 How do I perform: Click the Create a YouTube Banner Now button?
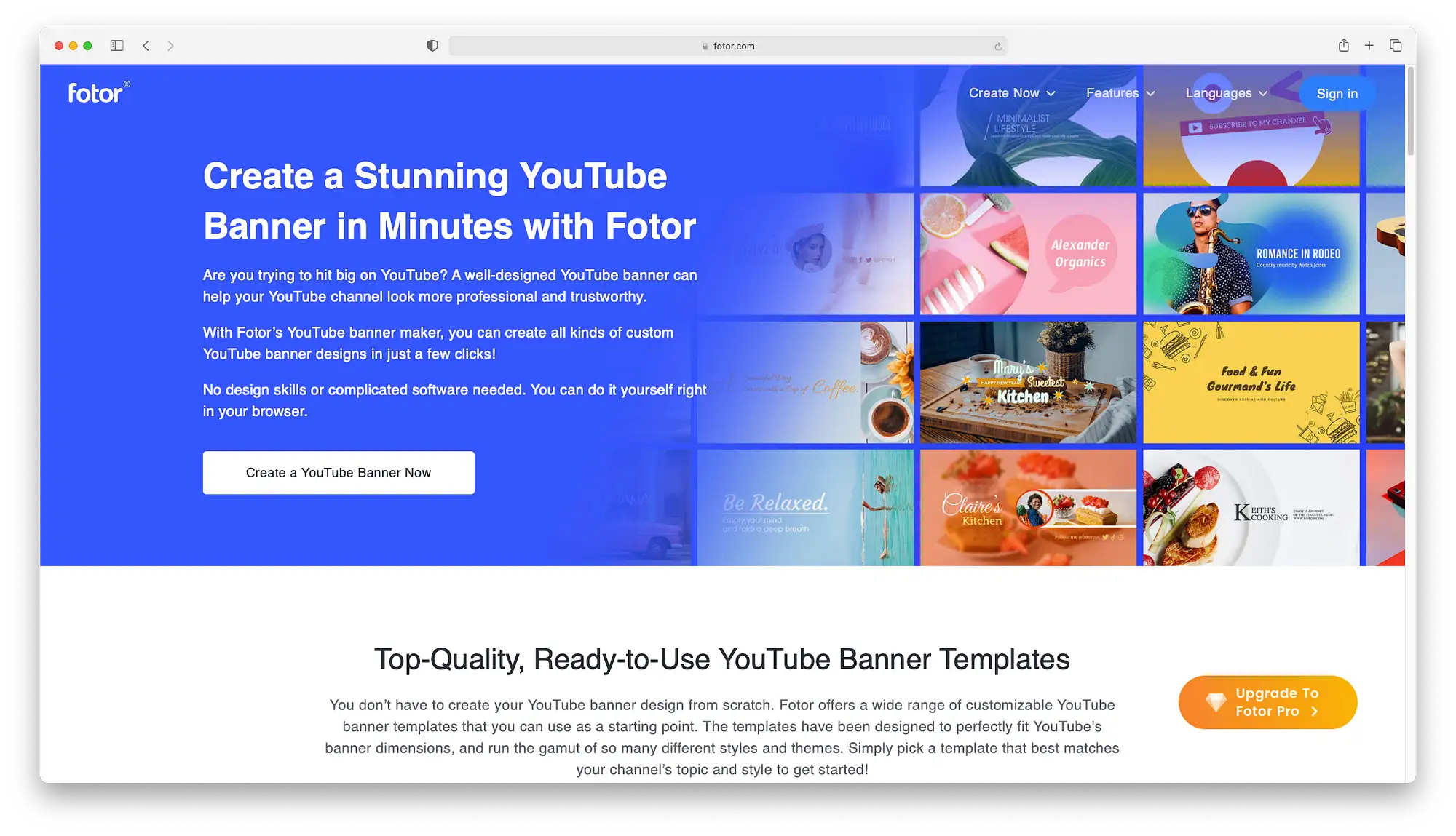(338, 472)
